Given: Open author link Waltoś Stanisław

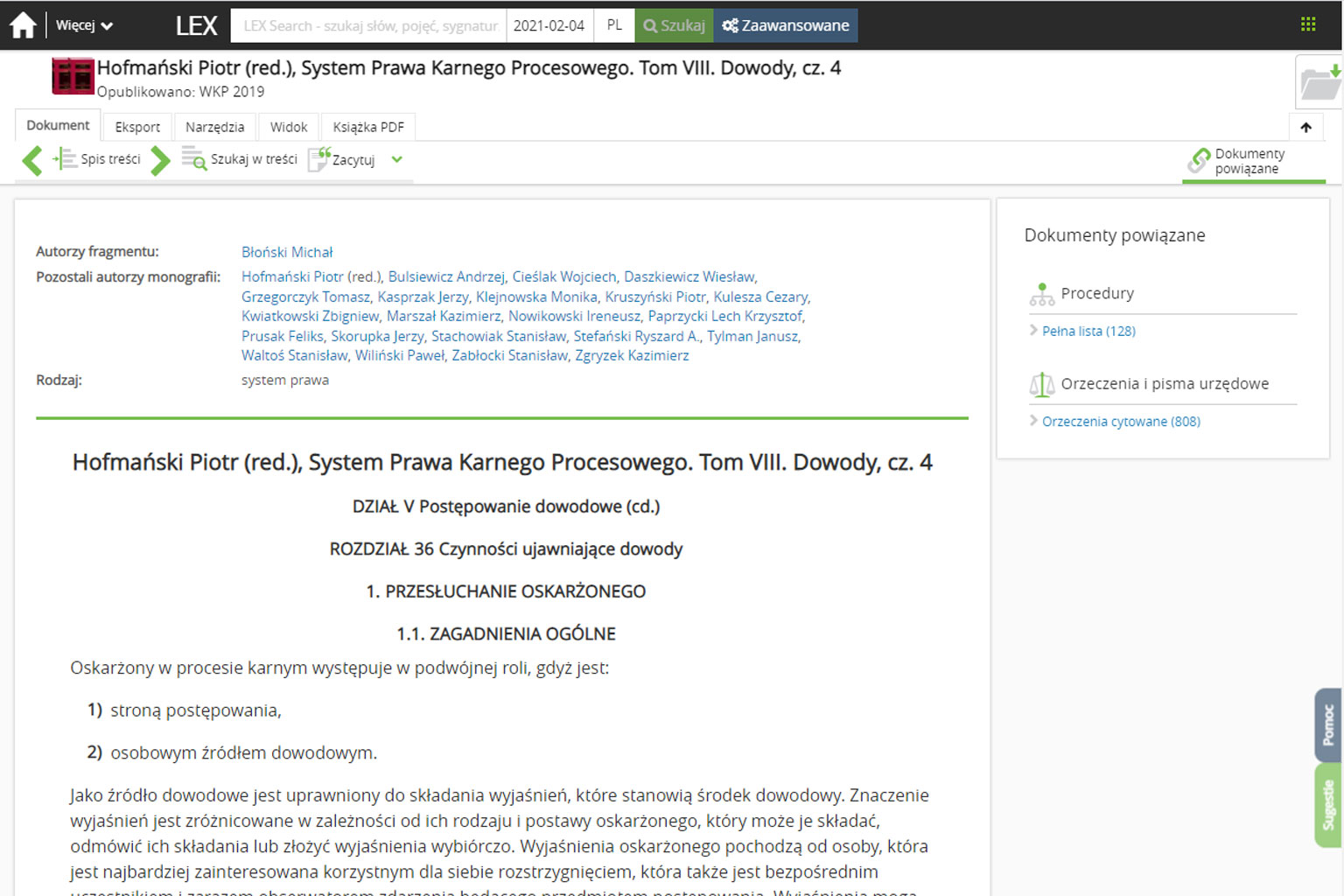Looking at the screenshot, I should coord(294,355).
